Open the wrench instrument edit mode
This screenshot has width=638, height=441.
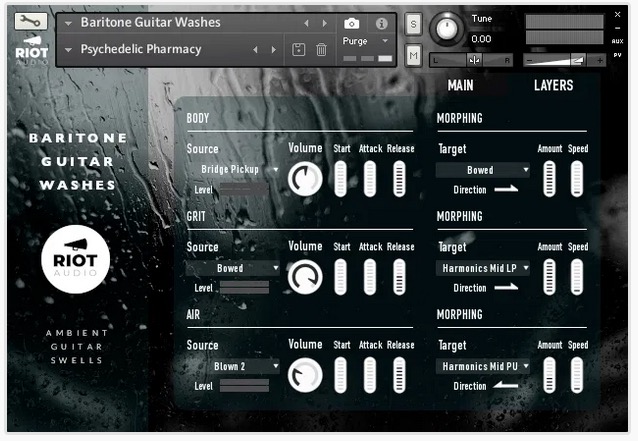(31, 21)
